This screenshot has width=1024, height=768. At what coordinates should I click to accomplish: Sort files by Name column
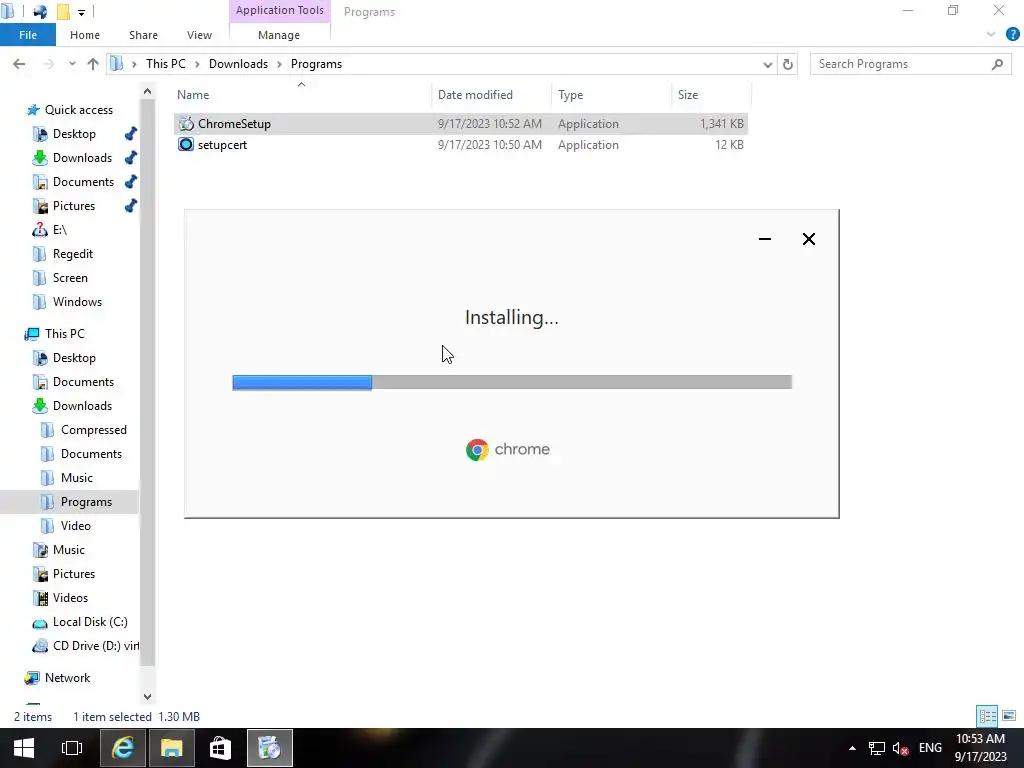click(x=193, y=95)
